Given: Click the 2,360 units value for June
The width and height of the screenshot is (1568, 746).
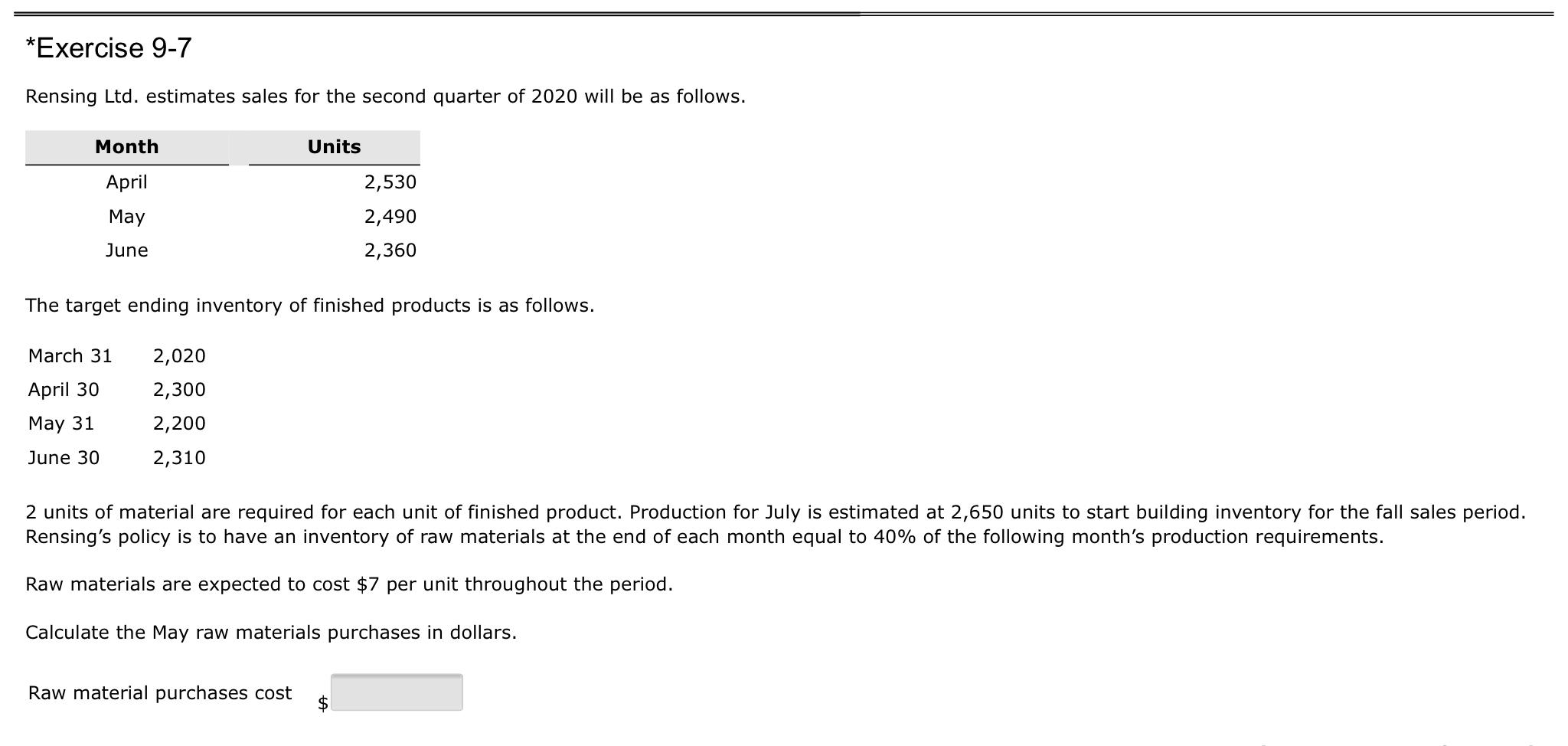Looking at the screenshot, I should pyautogui.click(x=390, y=250).
